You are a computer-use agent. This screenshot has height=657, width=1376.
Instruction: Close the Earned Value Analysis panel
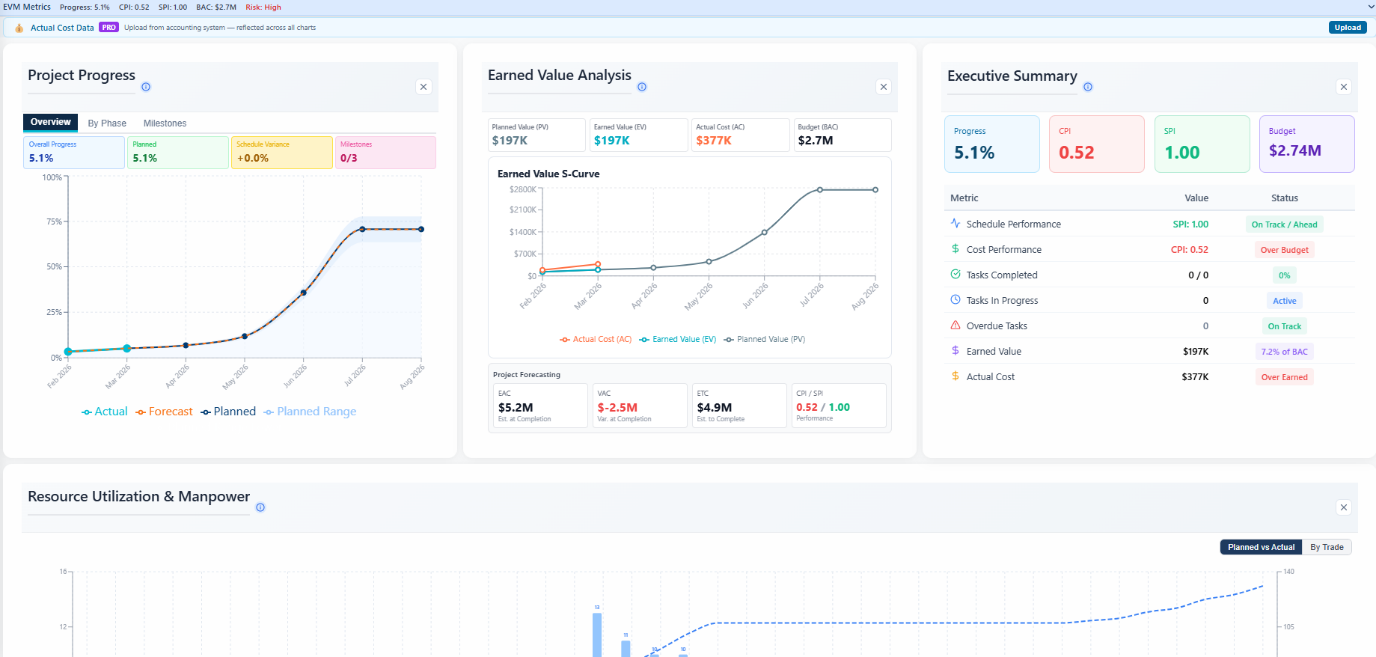click(x=883, y=87)
